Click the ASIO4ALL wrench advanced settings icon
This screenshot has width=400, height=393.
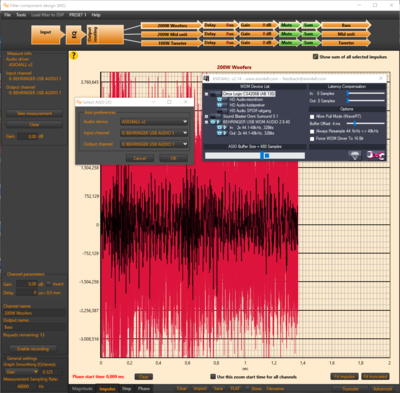[376, 155]
